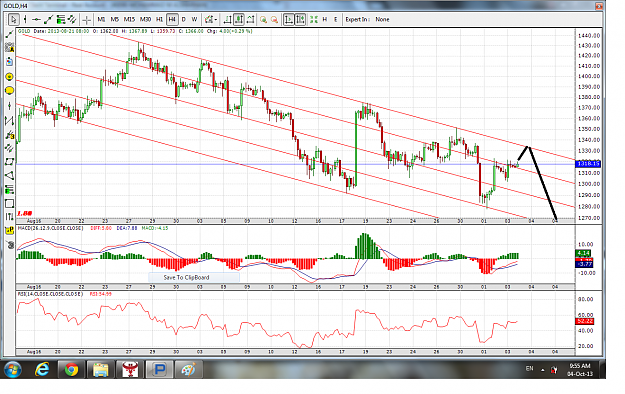This screenshot has width=625, height=394.
Task: Click the red RSI value tag on axis
Action: (x=585, y=321)
